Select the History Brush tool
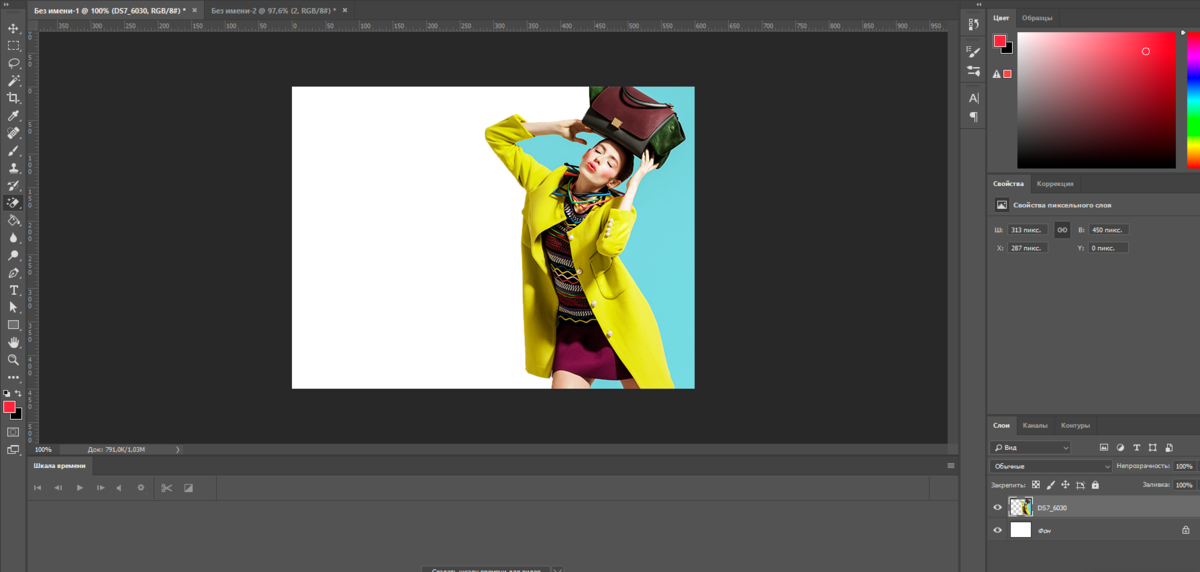 pyautogui.click(x=13, y=185)
